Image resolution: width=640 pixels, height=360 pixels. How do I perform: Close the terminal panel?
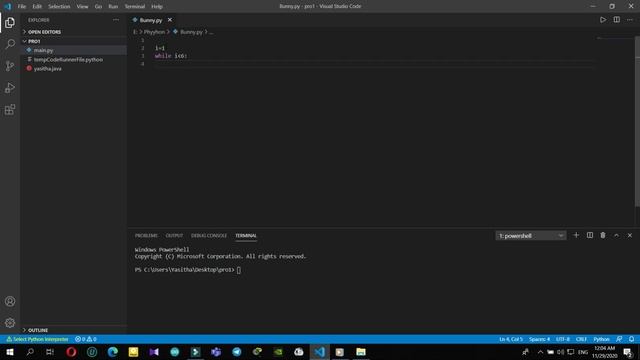click(x=630, y=235)
